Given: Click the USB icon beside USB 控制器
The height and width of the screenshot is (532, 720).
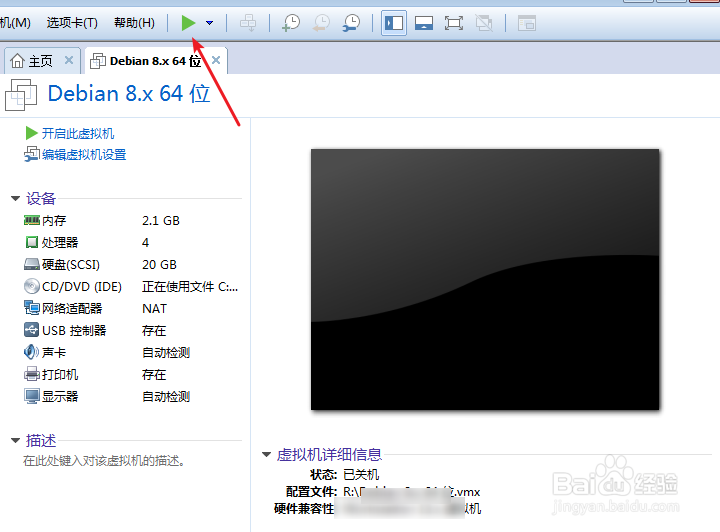Looking at the screenshot, I should point(32,330).
